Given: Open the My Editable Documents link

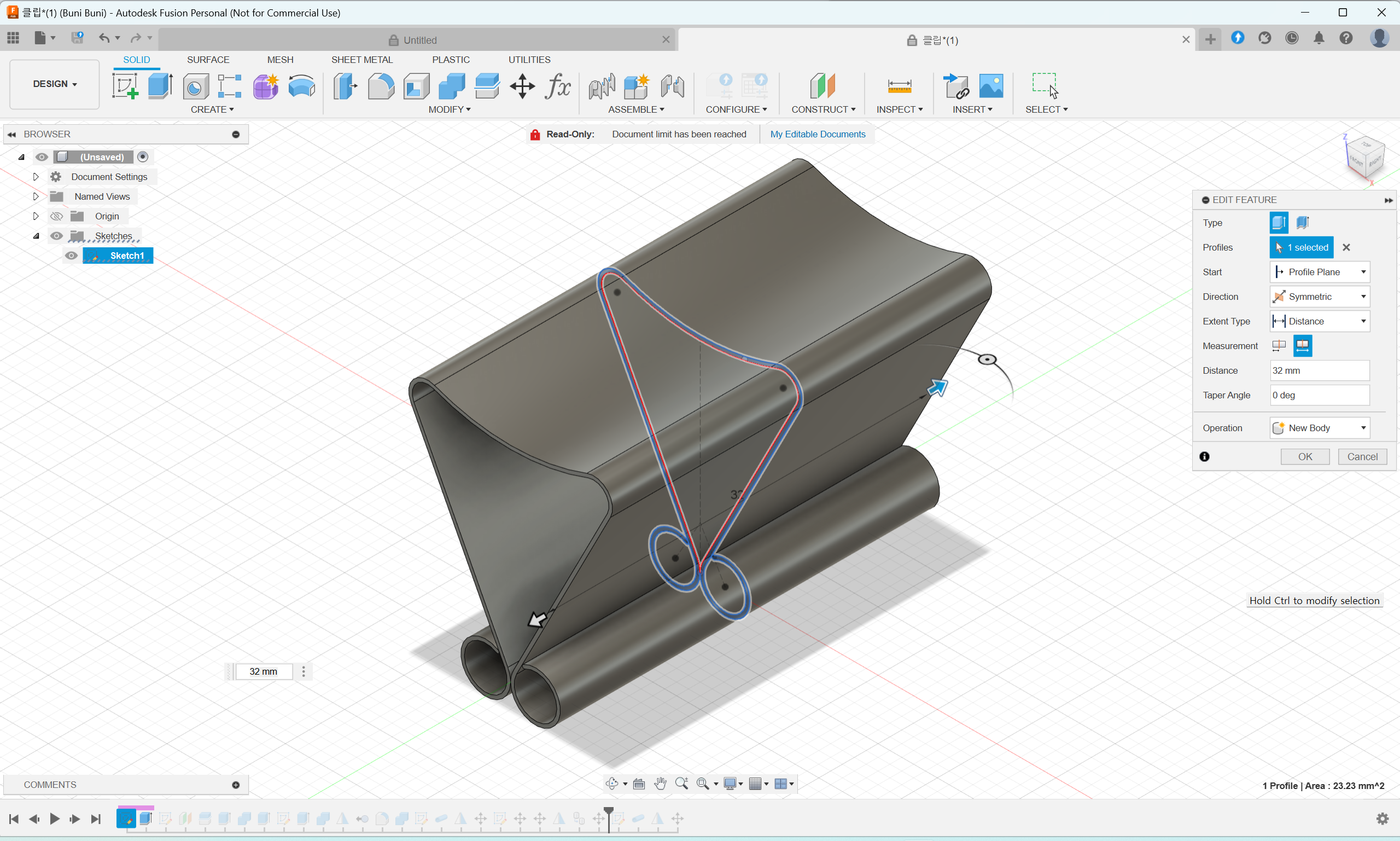Looking at the screenshot, I should click(x=817, y=134).
